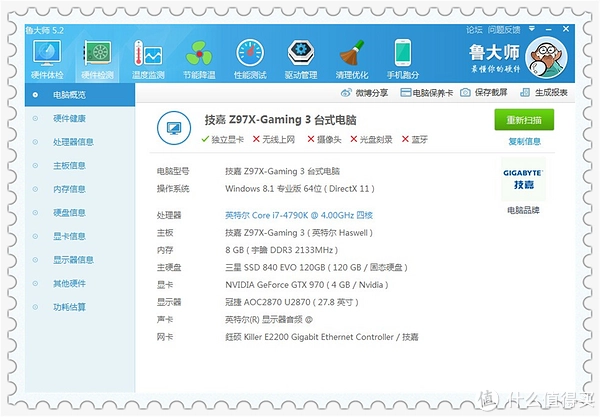Click the 电脑品牌 label under the logo
The height and width of the screenshot is (417, 600).
523,210
